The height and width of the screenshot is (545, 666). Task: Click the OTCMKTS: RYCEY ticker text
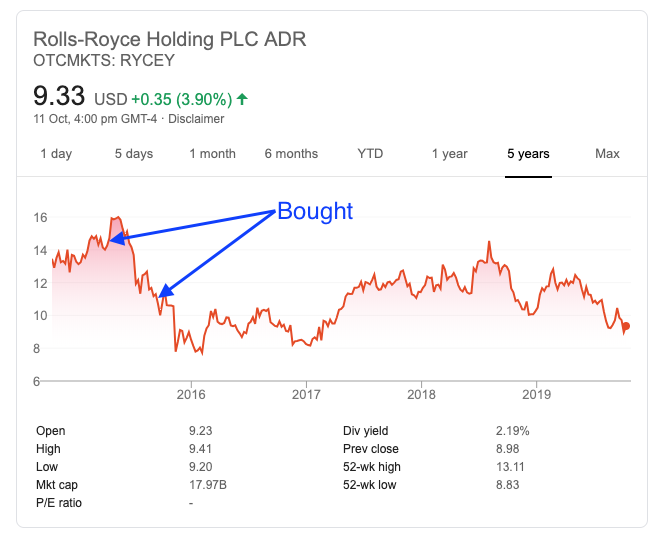[x=104, y=60]
